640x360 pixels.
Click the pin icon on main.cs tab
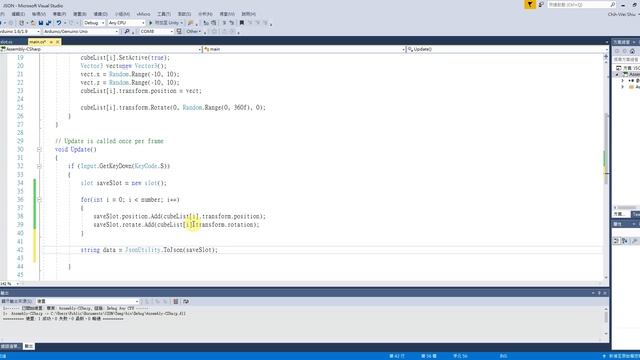51,42
